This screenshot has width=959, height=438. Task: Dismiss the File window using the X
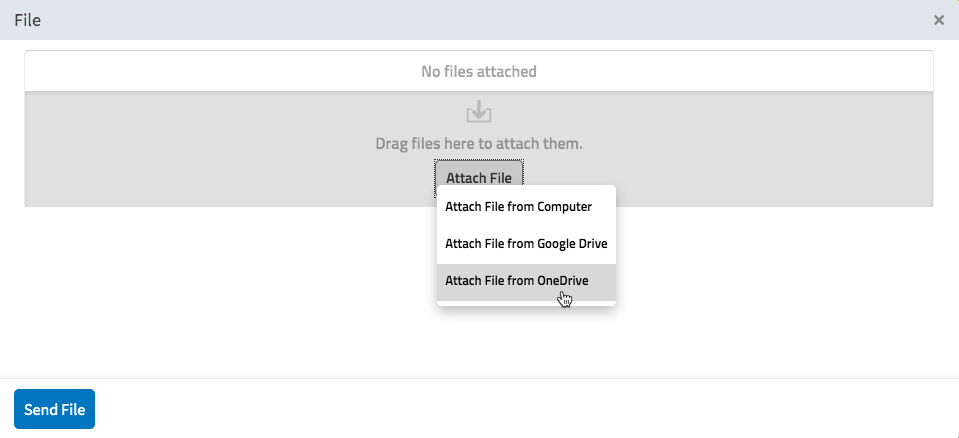939,20
